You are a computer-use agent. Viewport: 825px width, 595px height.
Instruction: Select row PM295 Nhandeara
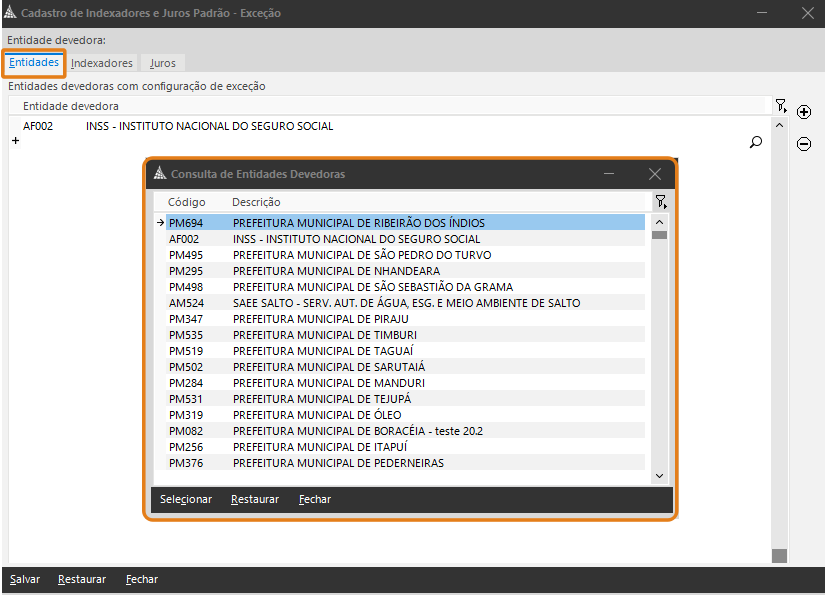pyautogui.click(x=405, y=271)
